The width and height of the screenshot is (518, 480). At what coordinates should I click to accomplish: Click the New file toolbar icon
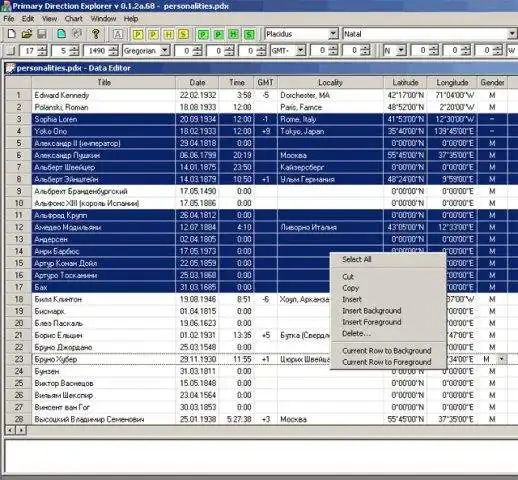click(x=12, y=34)
